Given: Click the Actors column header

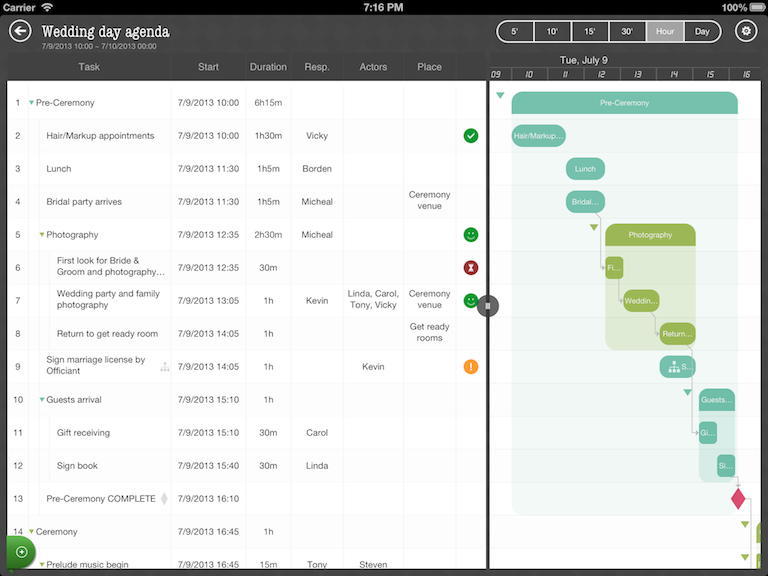Looking at the screenshot, I should tap(373, 67).
